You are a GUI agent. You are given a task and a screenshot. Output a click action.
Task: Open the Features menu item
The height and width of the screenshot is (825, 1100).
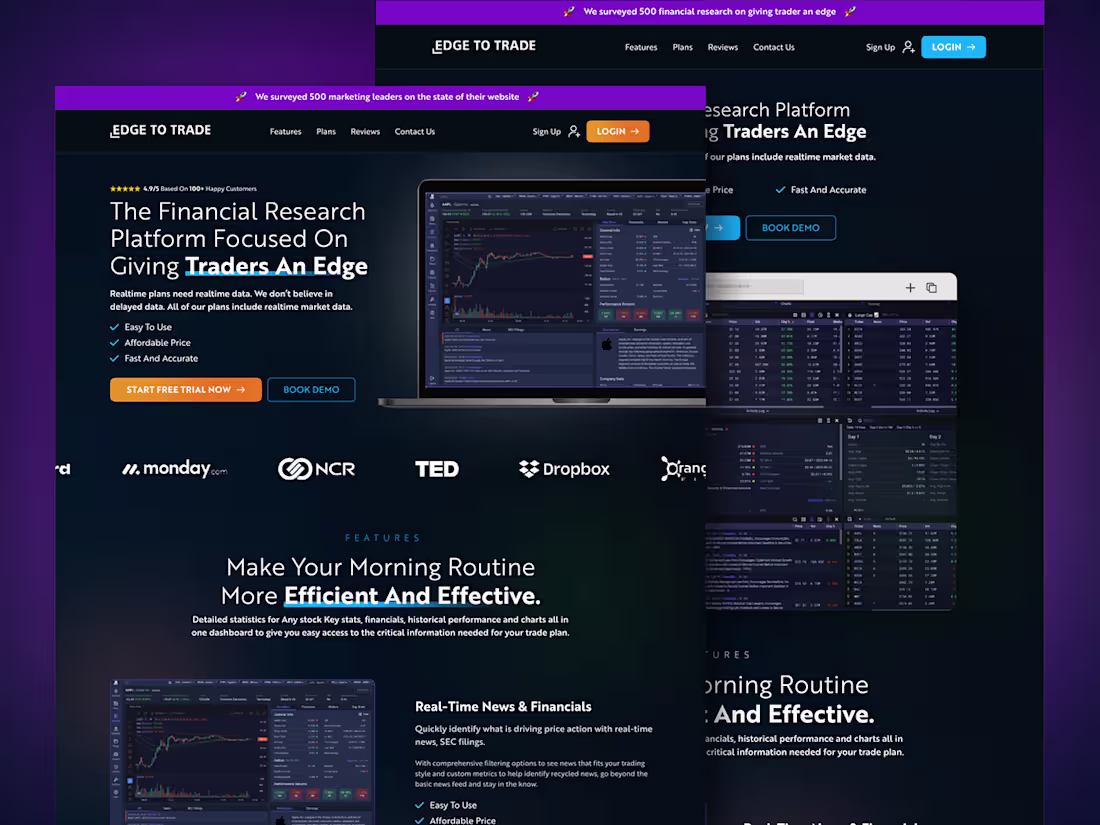coord(285,131)
